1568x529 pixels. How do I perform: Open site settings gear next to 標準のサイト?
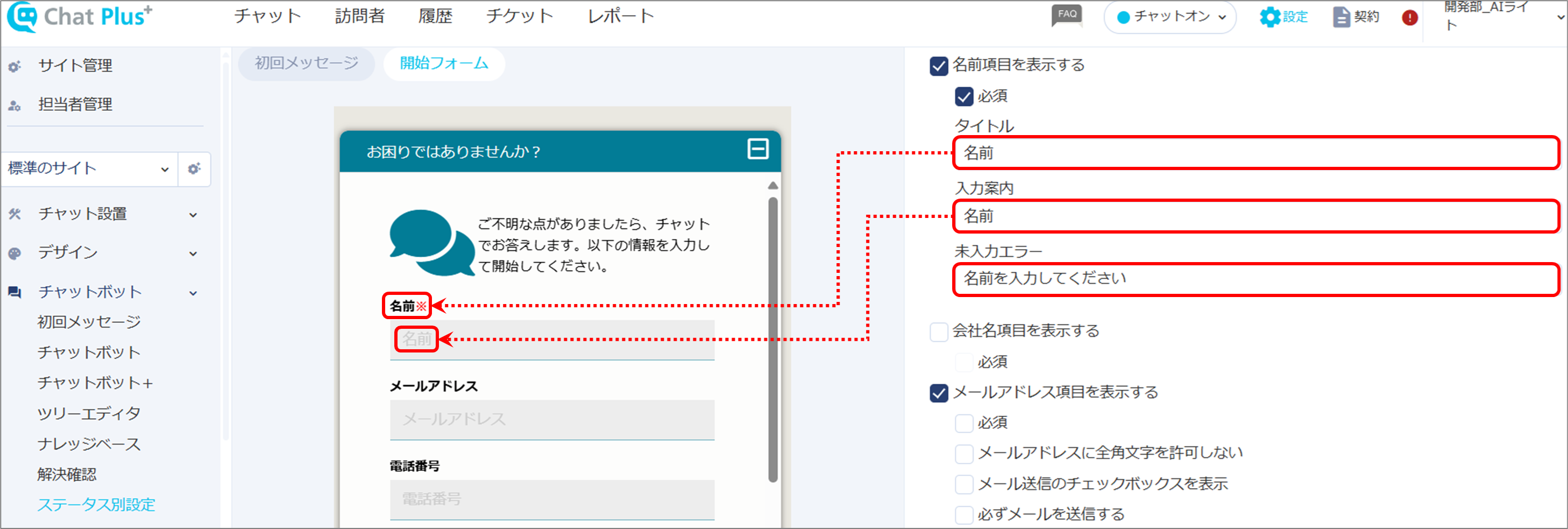194,168
